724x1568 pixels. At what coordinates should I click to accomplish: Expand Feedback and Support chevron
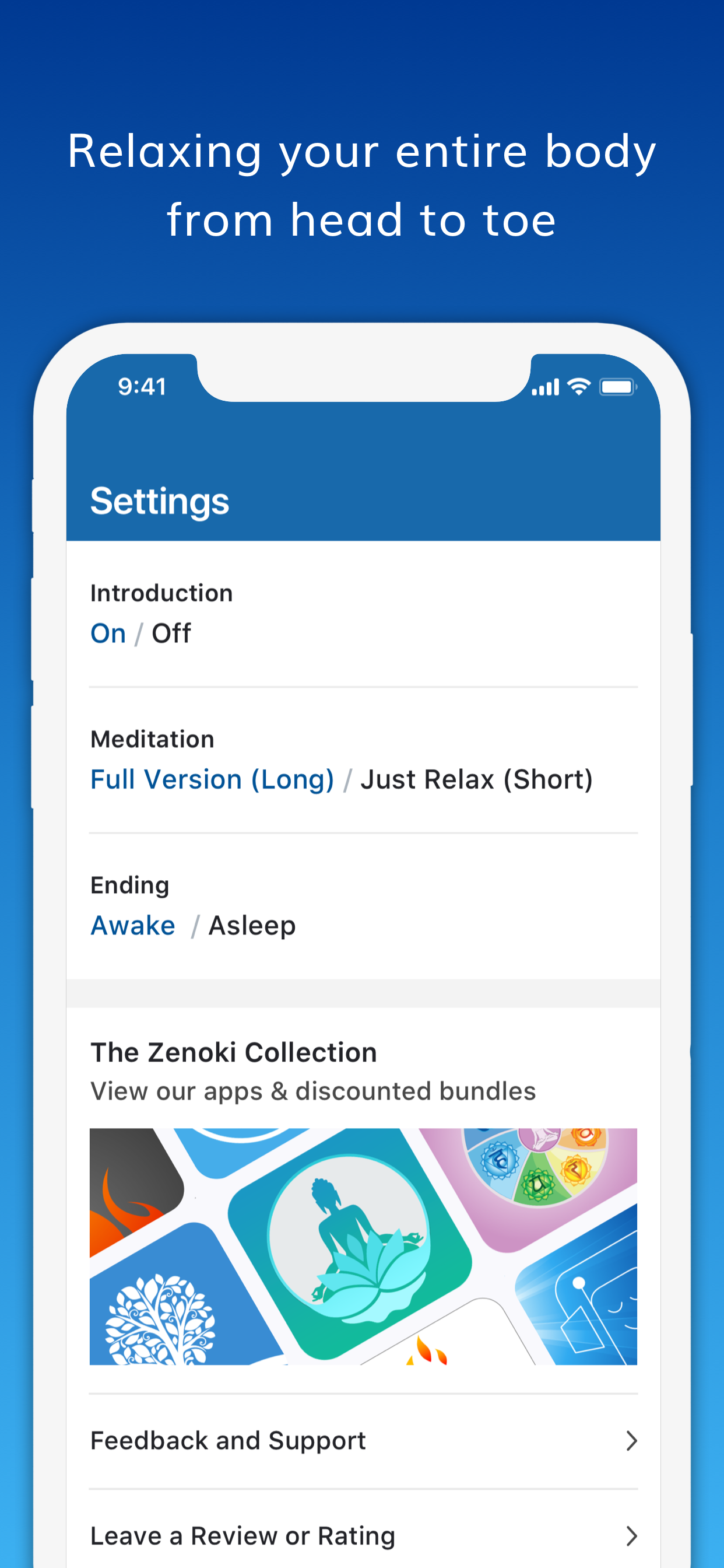[x=631, y=1441]
